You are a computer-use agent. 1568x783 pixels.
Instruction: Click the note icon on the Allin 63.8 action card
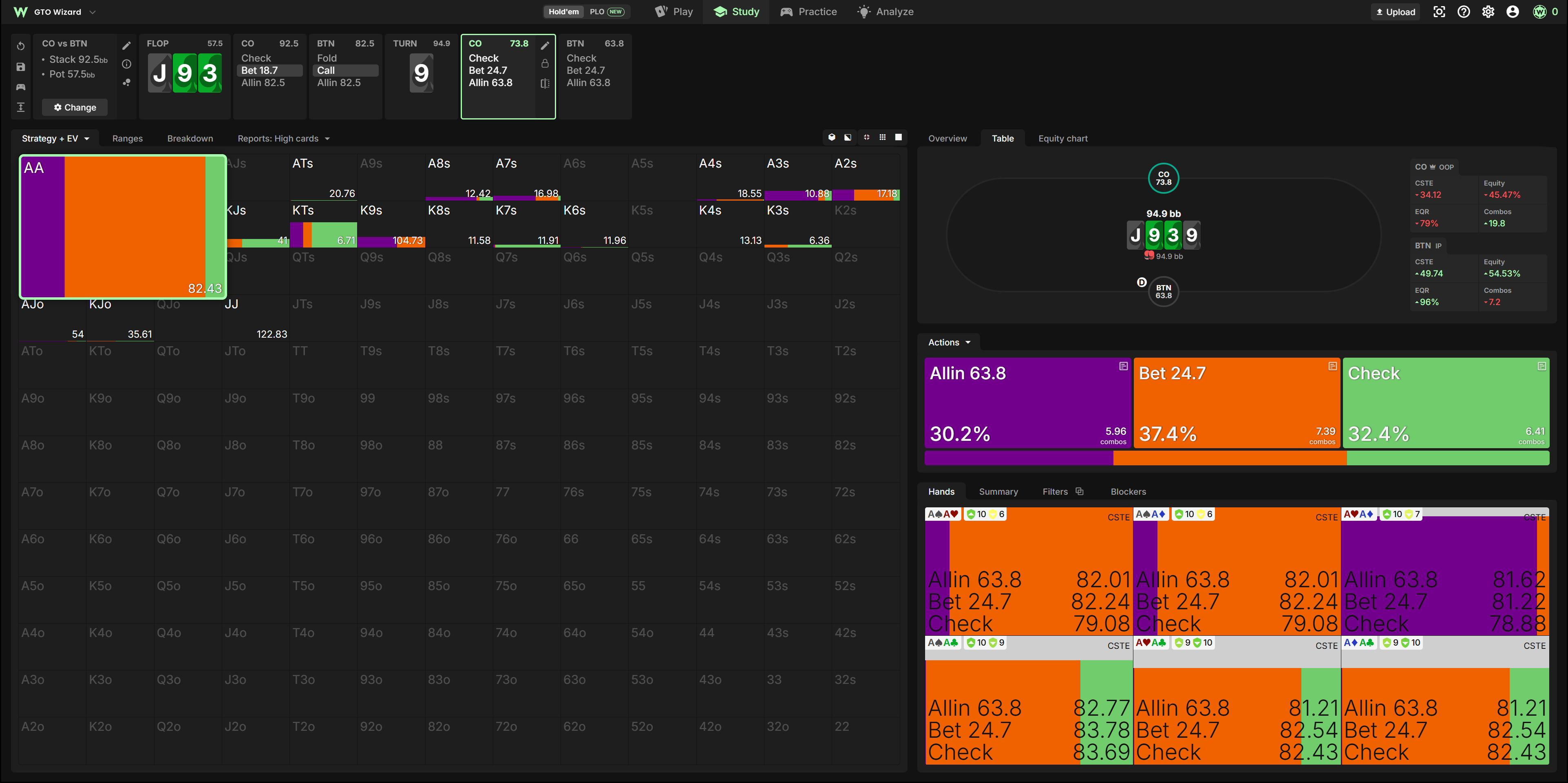pos(1123,366)
